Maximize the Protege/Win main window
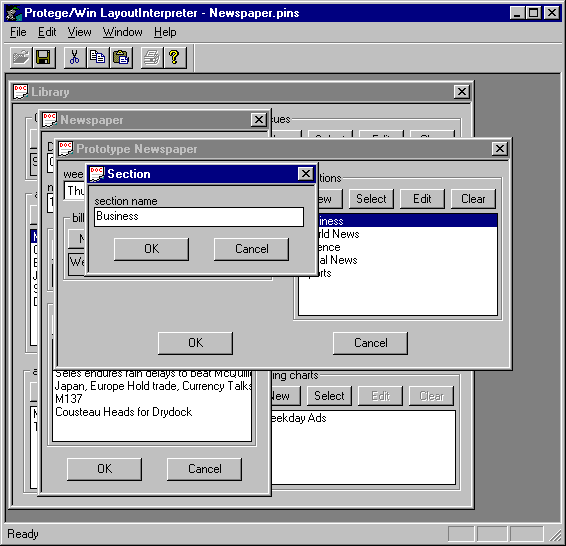The image size is (566, 546). (534, 13)
